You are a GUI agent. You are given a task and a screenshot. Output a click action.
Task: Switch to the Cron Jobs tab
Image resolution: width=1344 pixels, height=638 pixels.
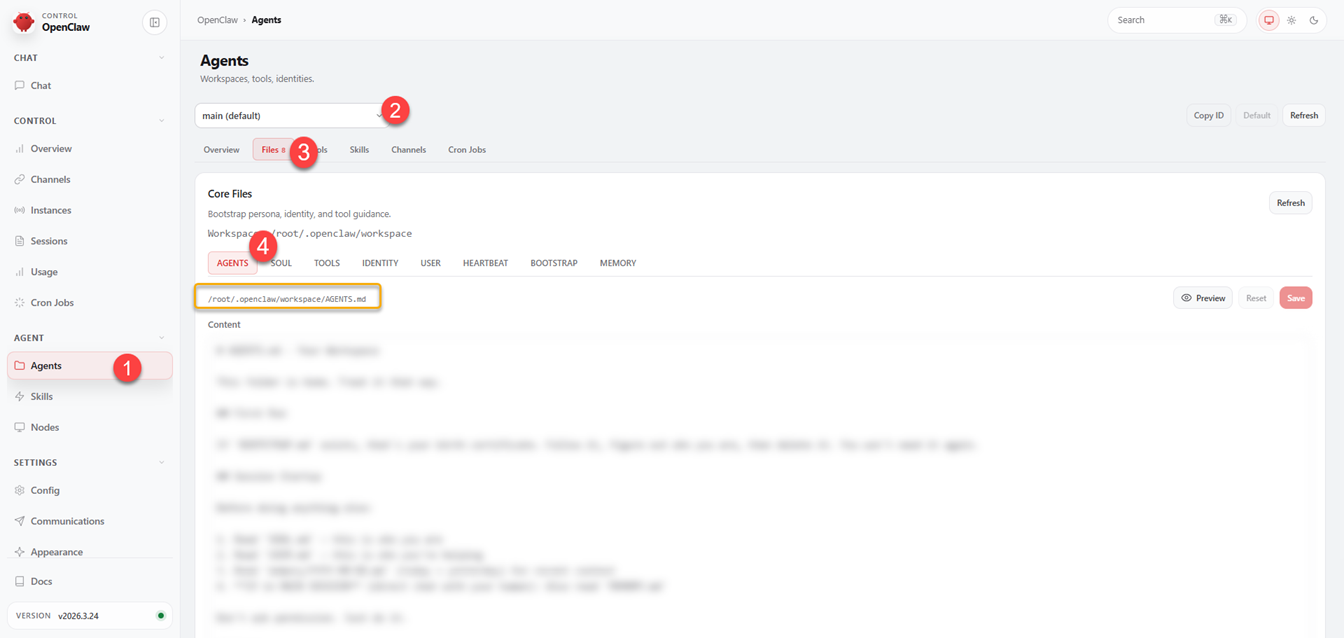click(466, 149)
